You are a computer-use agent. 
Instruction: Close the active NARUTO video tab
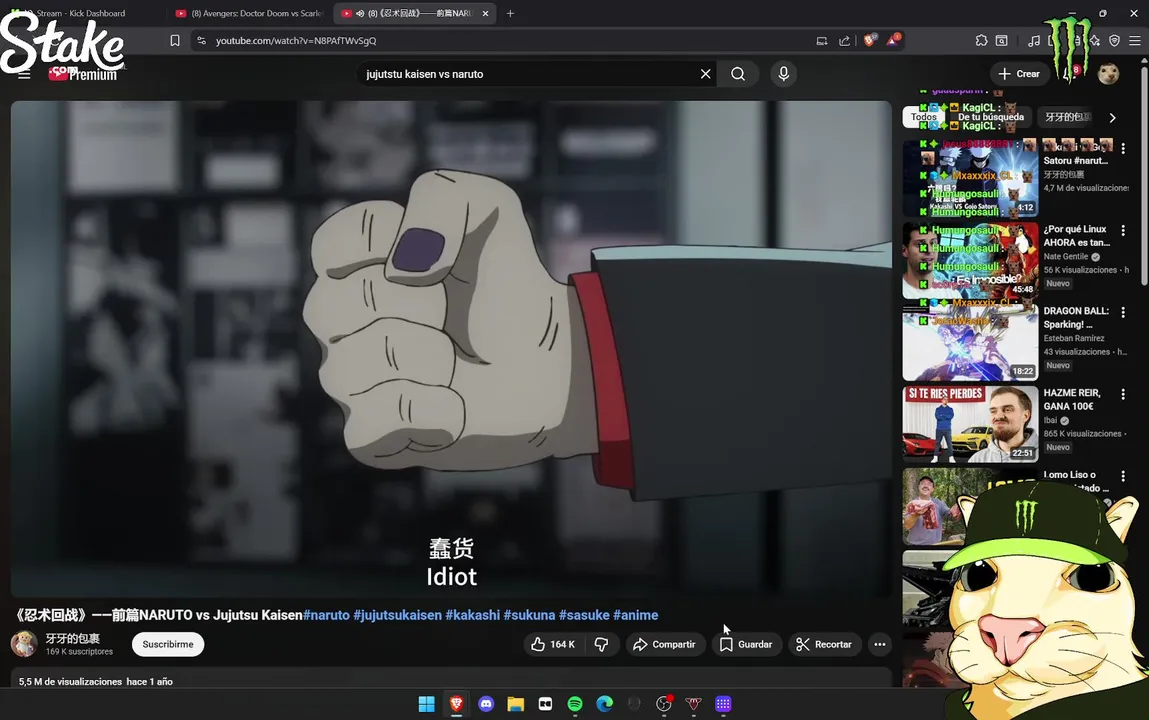pos(485,13)
